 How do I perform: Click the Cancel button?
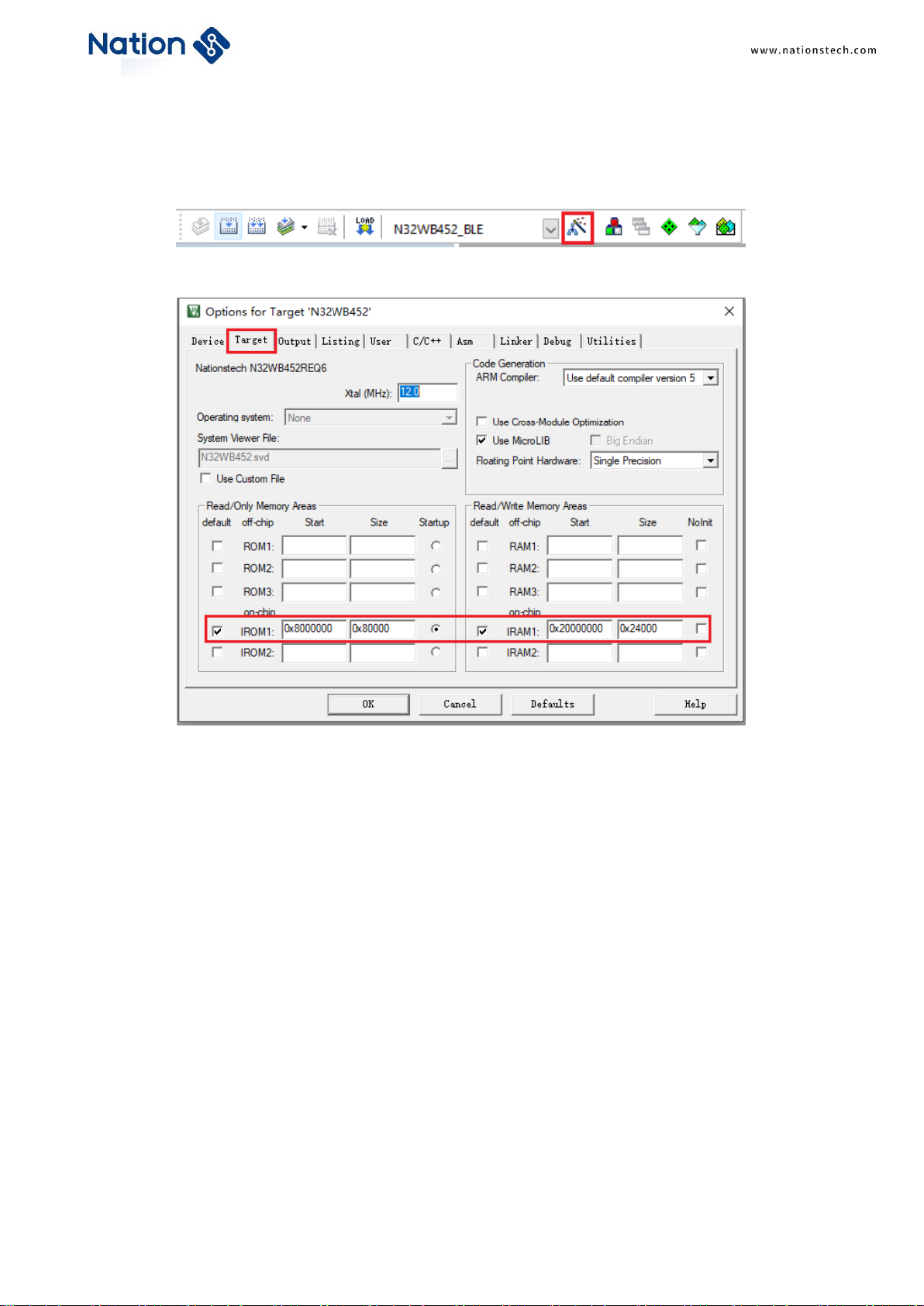coord(460,704)
